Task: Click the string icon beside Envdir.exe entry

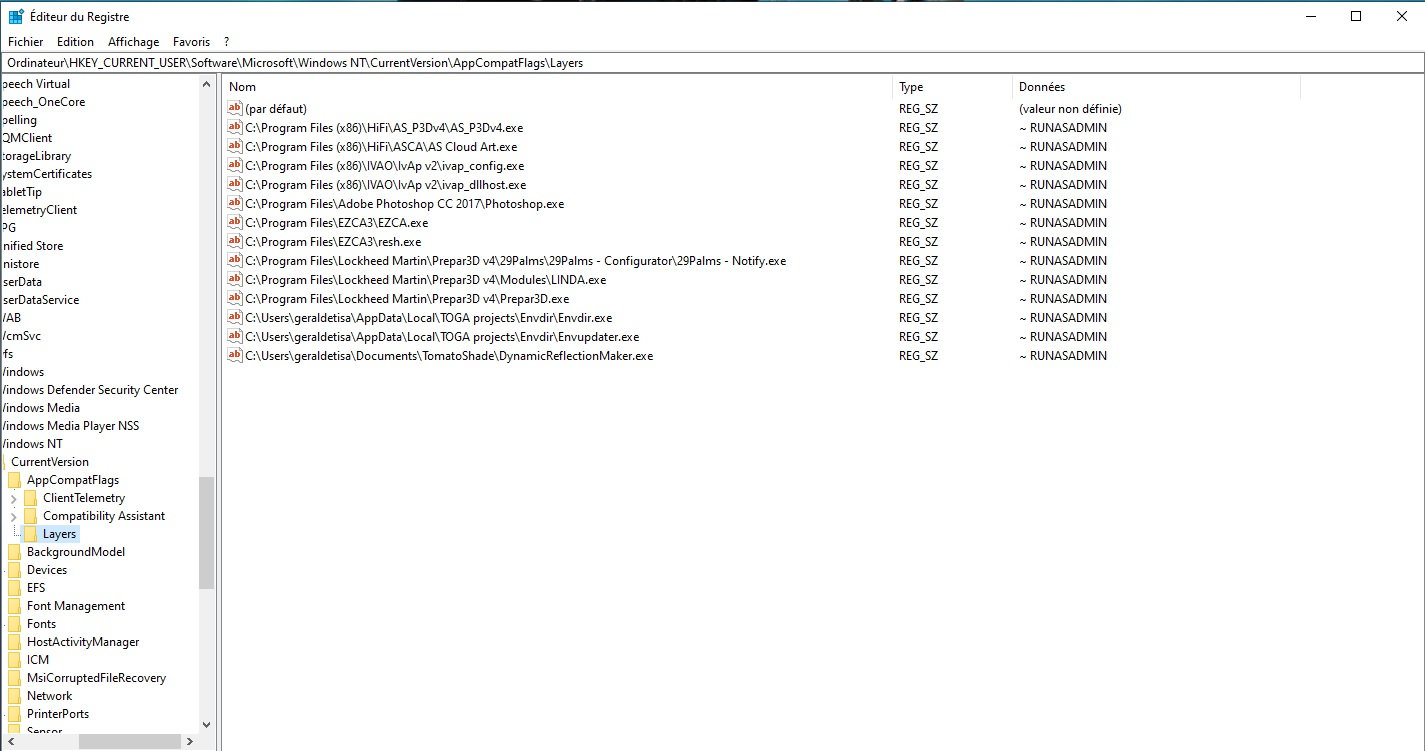Action: [235, 317]
